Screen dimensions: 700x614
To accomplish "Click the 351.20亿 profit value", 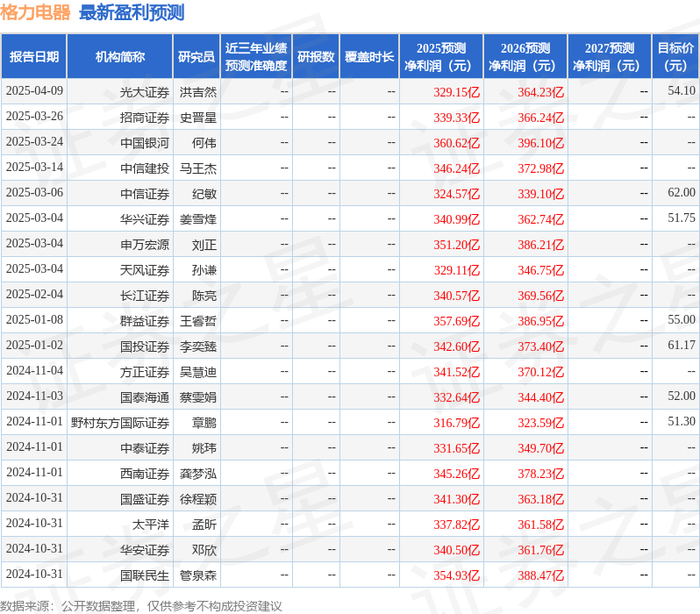I will coord(457,245).
